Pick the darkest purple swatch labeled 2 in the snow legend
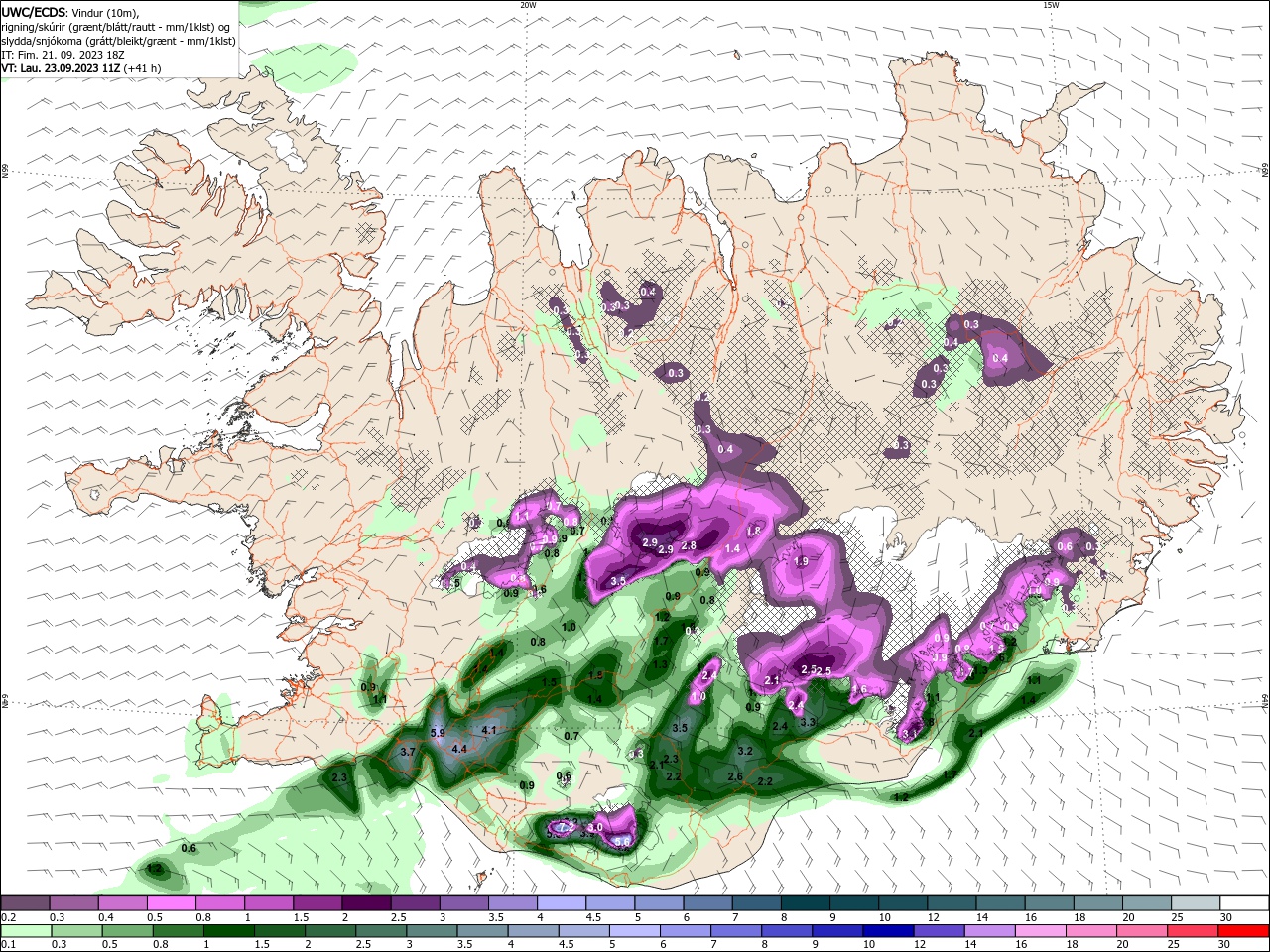The image size is (1270, 952). click(366, 903)
